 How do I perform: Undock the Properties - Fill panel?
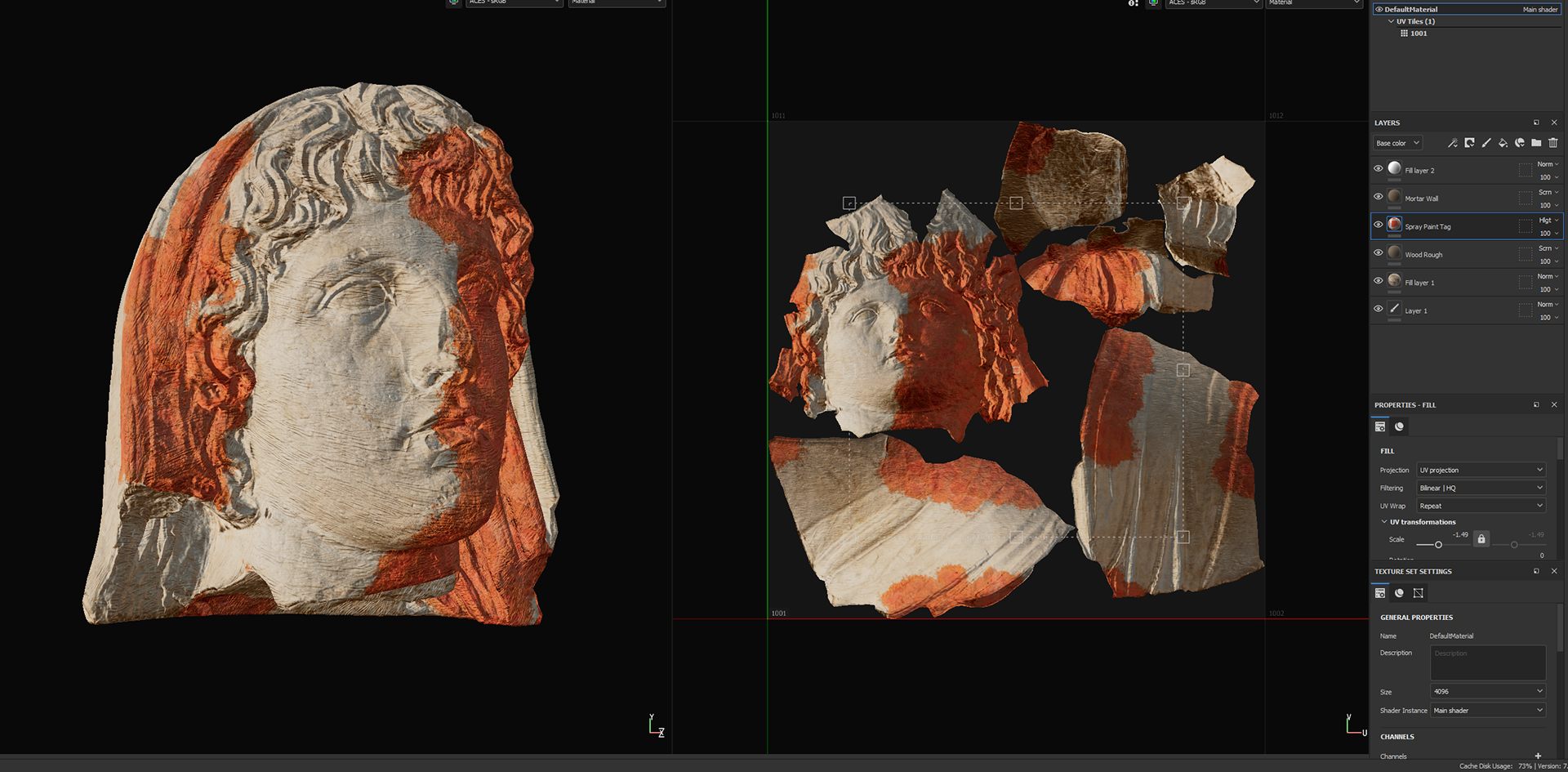click(x=1536, y=405)
